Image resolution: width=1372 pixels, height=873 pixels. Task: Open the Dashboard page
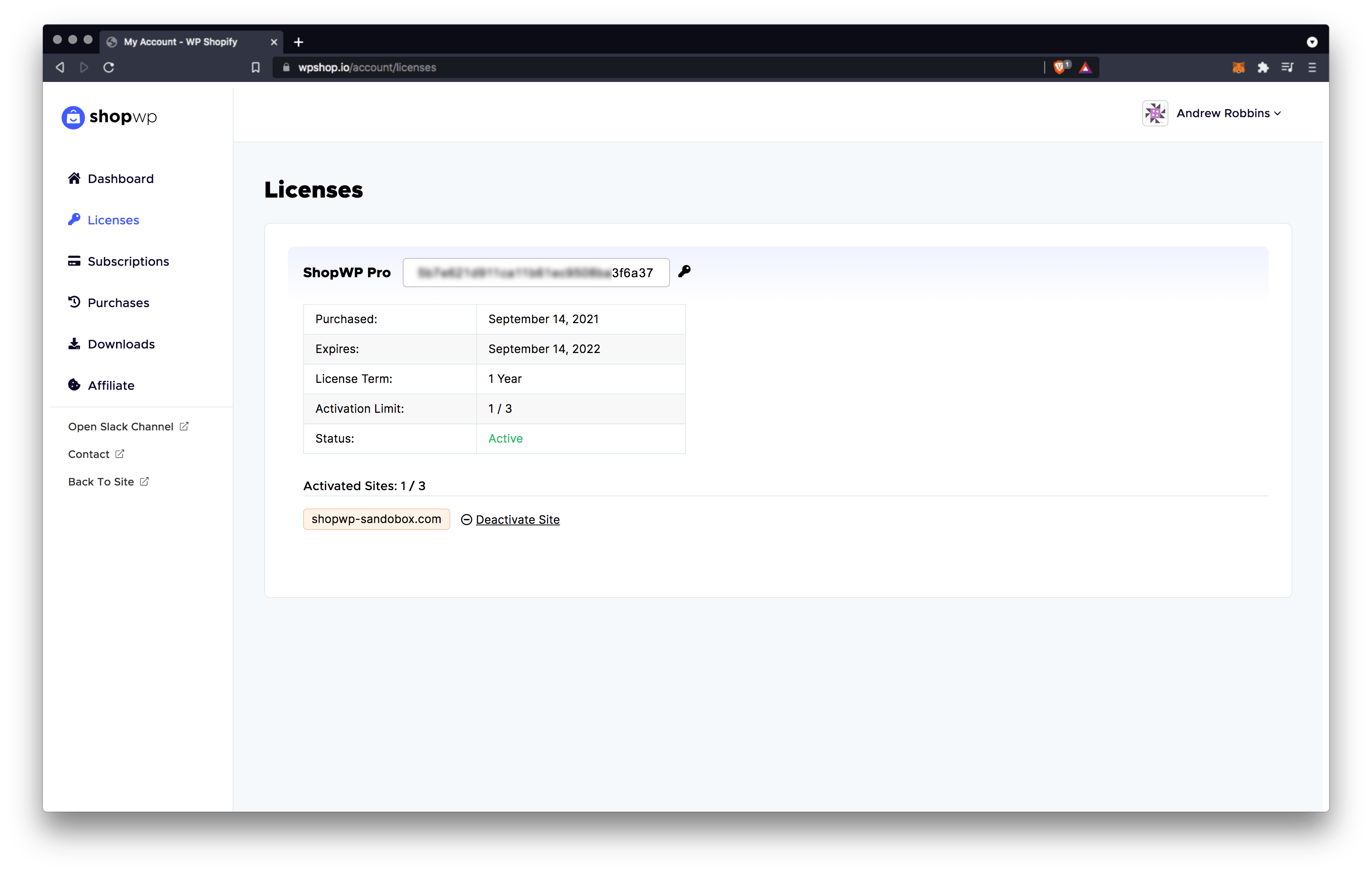point(120,179)
